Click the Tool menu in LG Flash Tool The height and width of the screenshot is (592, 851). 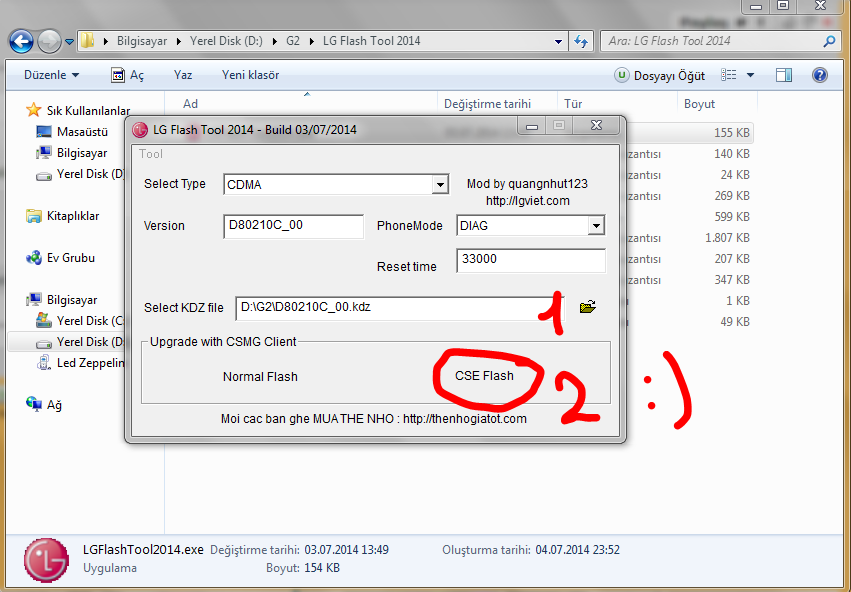coord(150,154)
